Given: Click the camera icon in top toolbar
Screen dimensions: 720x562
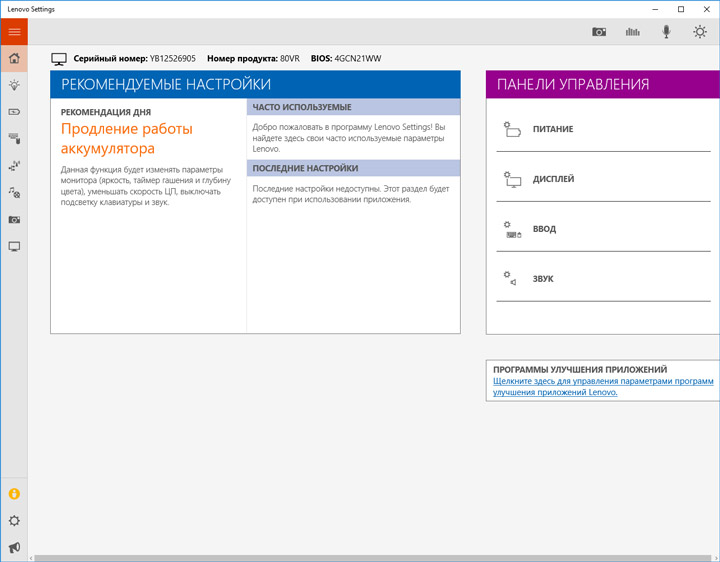Looking at the screenshot, I should point(599,32).
